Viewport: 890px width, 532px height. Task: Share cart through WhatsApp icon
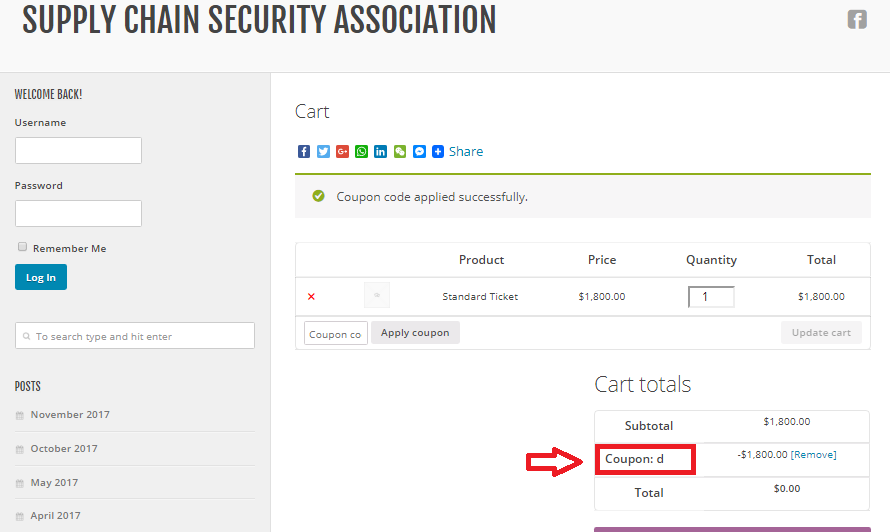(x=361, y=152)
